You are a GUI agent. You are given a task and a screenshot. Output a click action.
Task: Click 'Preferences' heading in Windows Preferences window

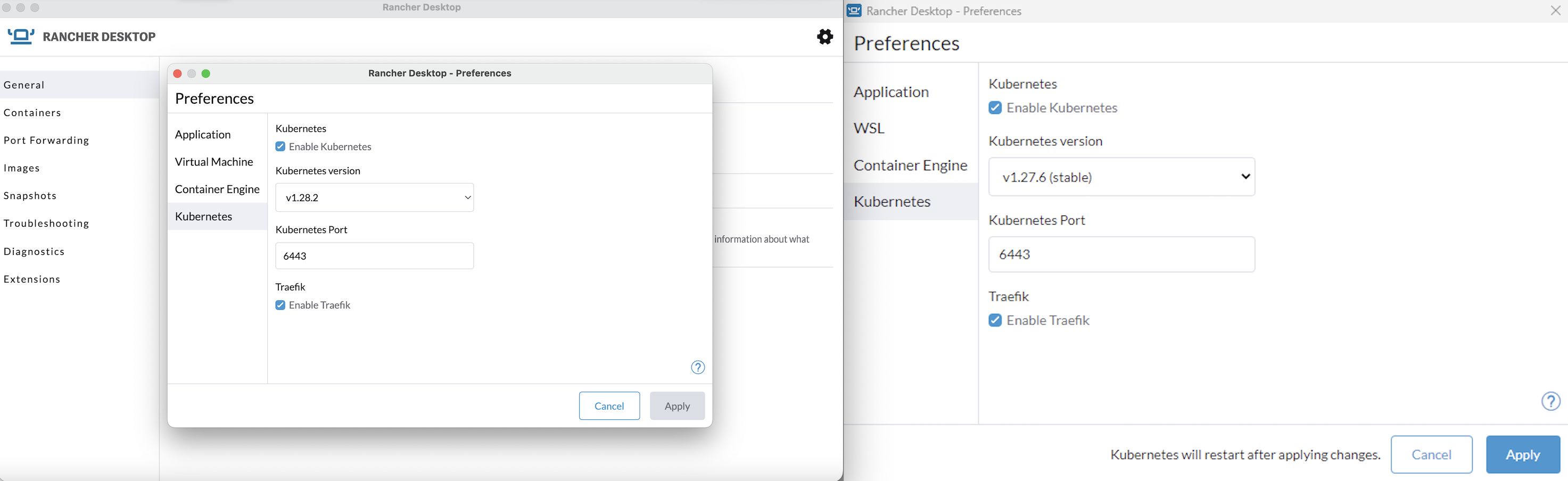click(x=906, y=43)
